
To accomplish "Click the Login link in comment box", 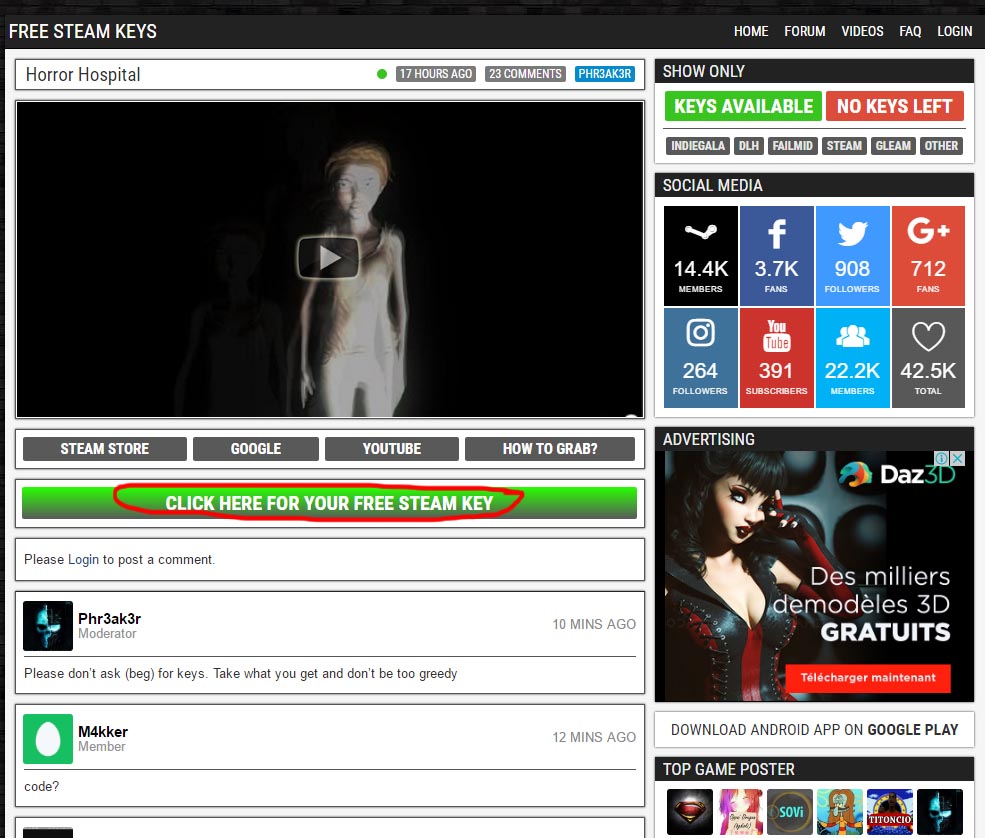I will [x=83, y=559].
